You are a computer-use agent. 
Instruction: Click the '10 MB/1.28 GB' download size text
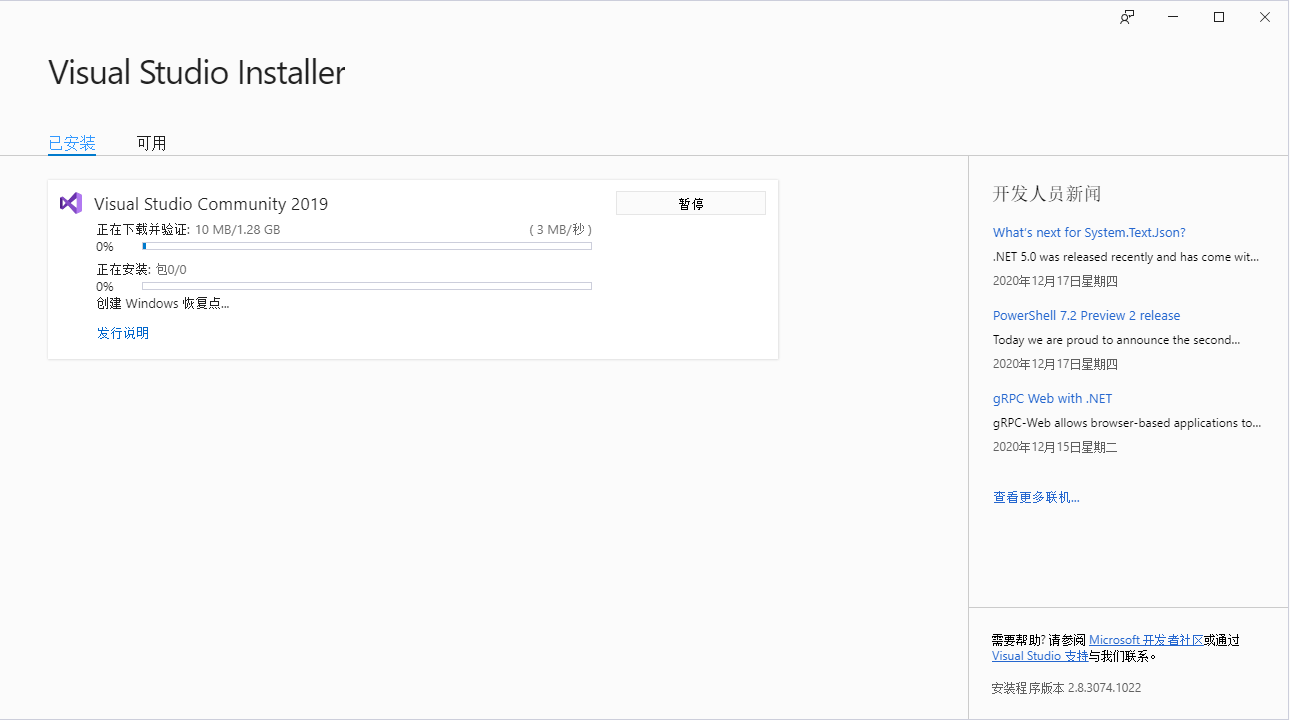pos(238,229)
